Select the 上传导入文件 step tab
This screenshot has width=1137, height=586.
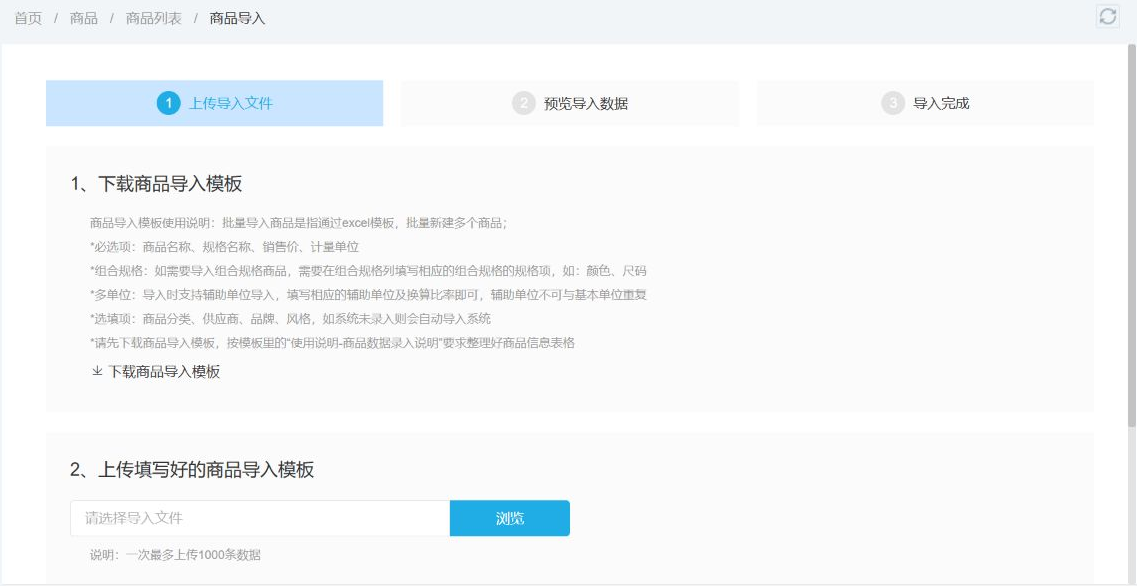point(215,103)
